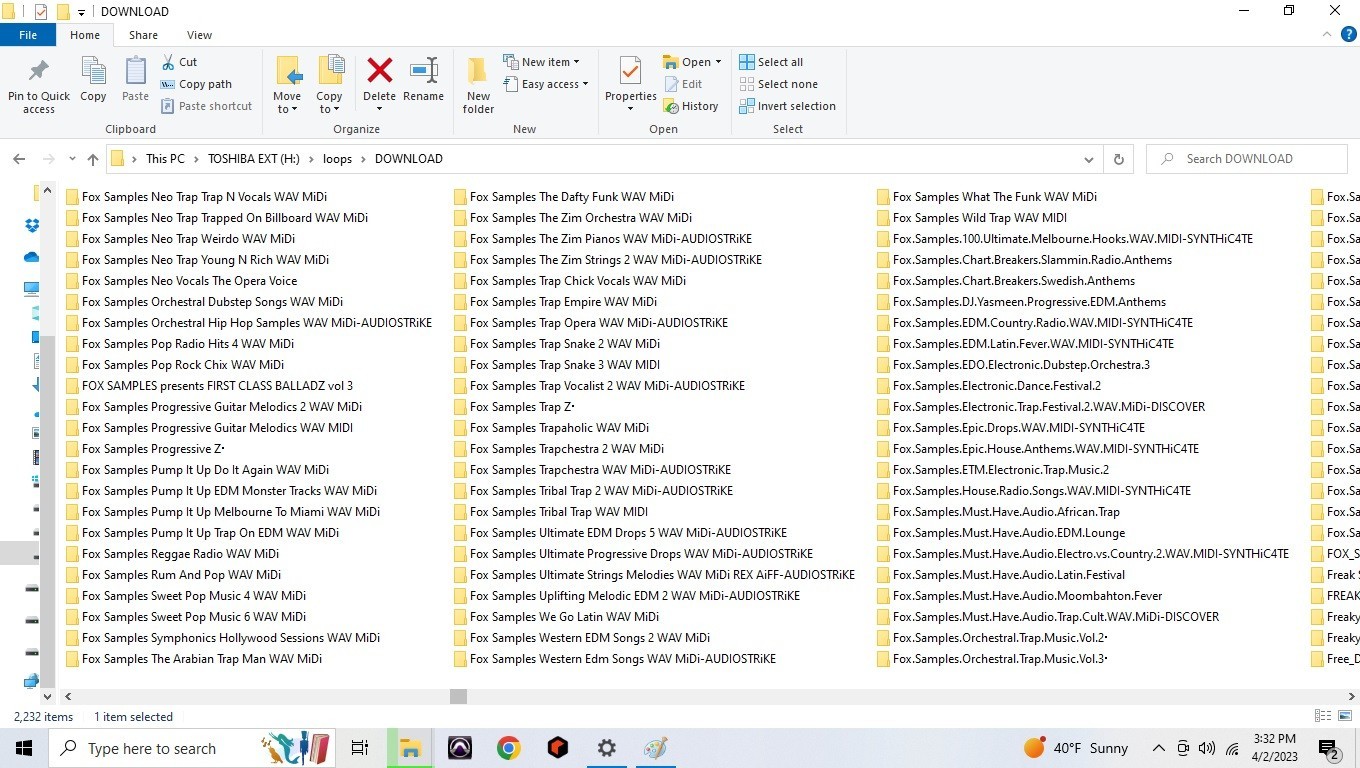Select Fox Samples What The Funk folder
Screen dimensions: 1360x768
[987, 197]
